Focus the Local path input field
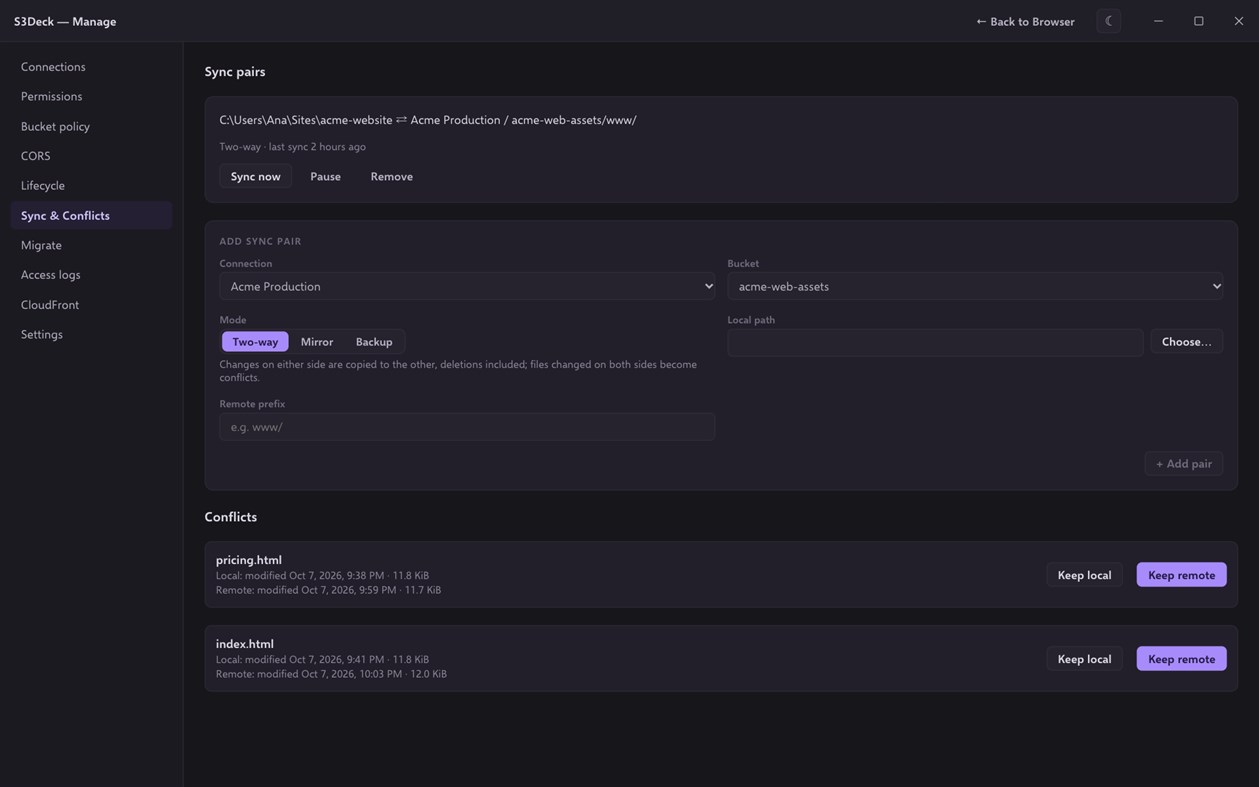1259x787 pixels. (936, 343)
